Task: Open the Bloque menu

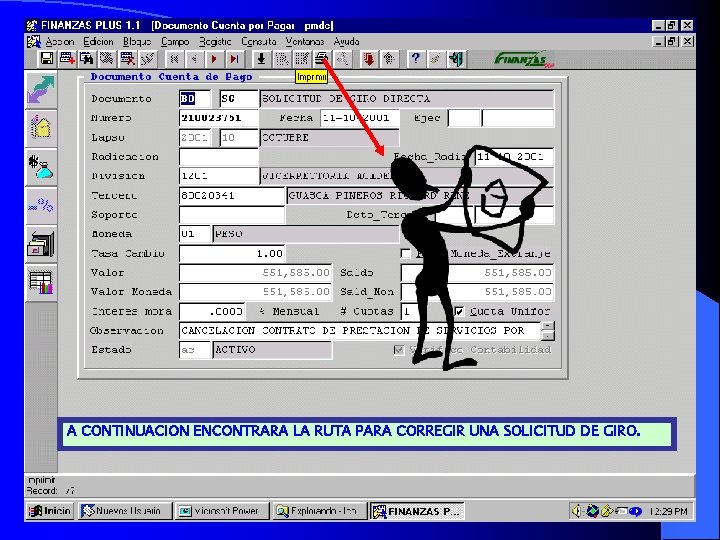Action: 137,42
